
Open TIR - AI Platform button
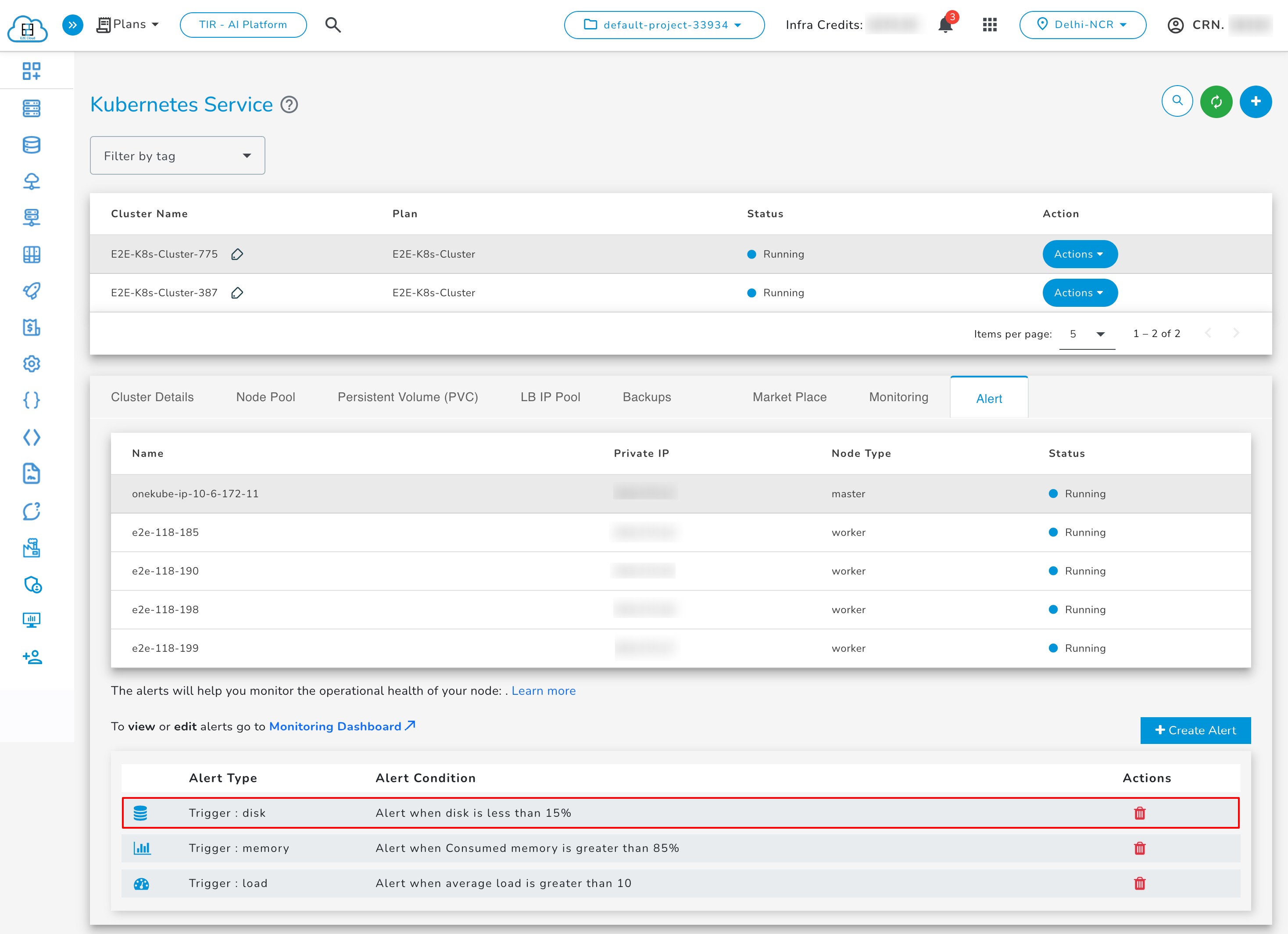243,25
